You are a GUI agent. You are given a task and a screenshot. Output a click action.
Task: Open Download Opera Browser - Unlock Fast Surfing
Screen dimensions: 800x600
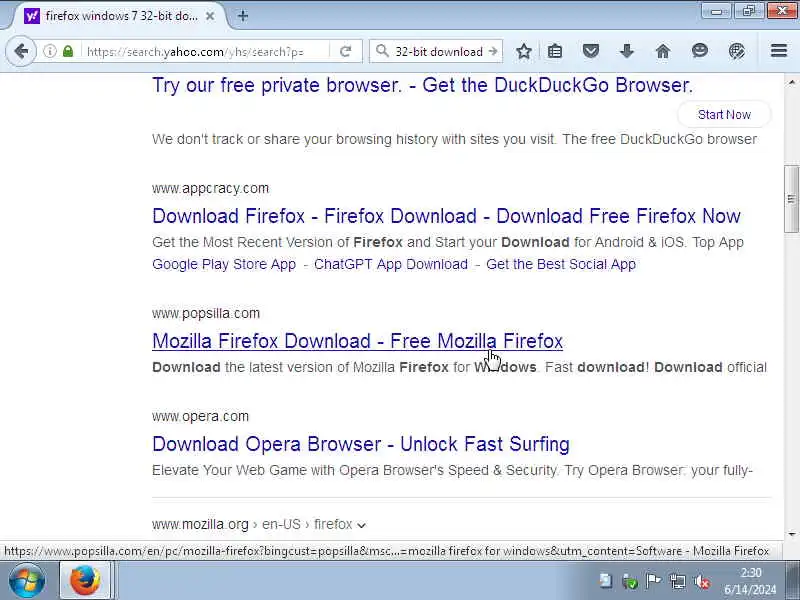(361, 444)
